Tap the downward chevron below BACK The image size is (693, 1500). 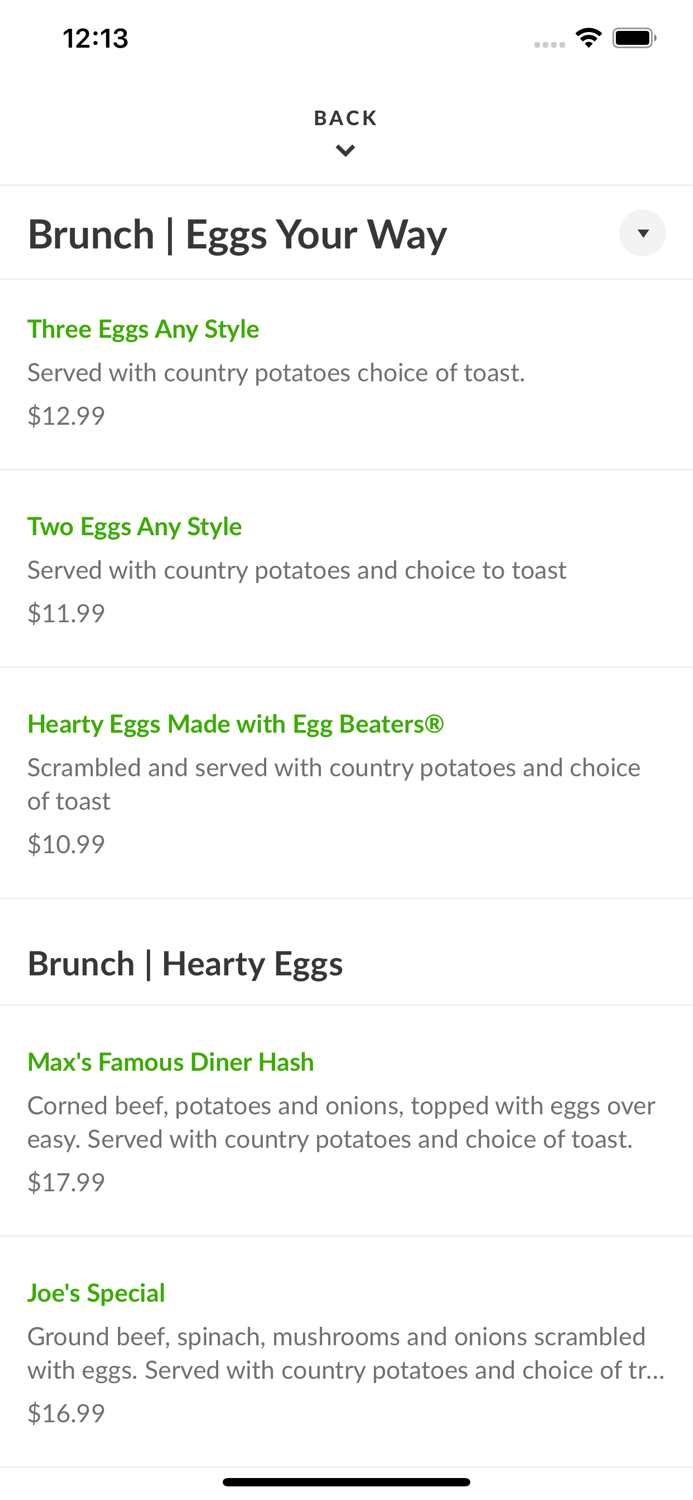[x=346, y=150]
